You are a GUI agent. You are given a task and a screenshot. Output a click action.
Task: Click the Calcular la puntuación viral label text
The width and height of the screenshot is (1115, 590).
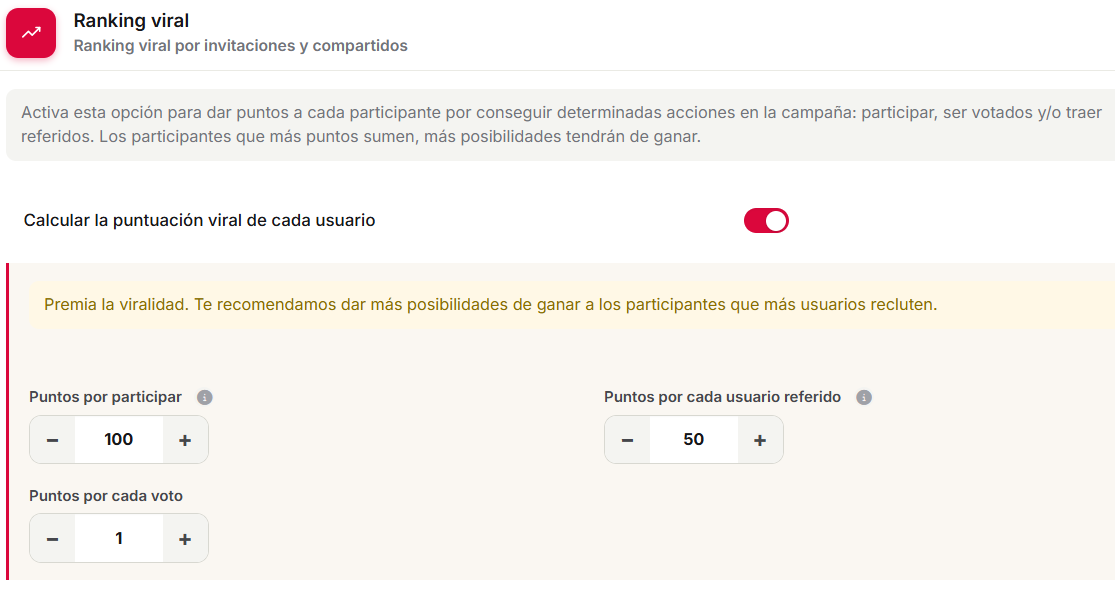[x=199, y=220]
